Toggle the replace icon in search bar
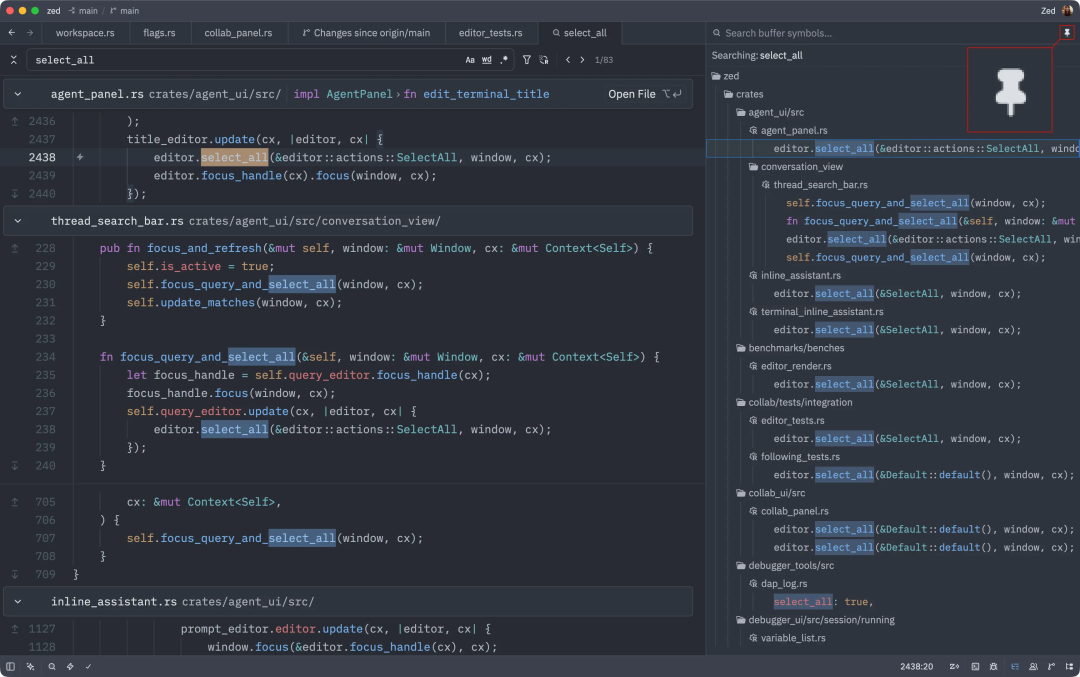Screen dimensions: 1080x677 click(x=544, y=60)
